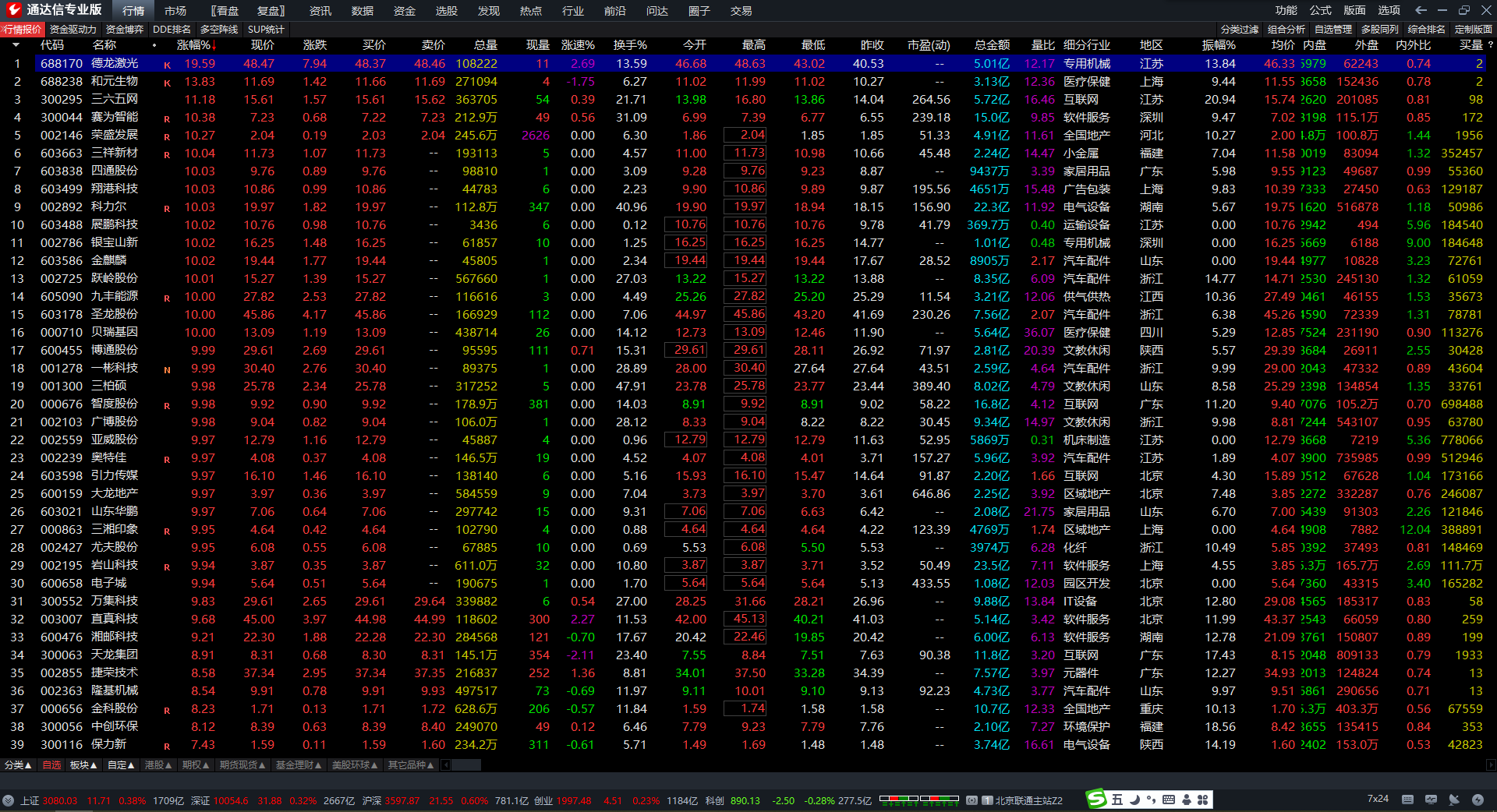The image size is (1497, 812).
Task: Expand the 板块▲ sector menu
Action: 83,765
